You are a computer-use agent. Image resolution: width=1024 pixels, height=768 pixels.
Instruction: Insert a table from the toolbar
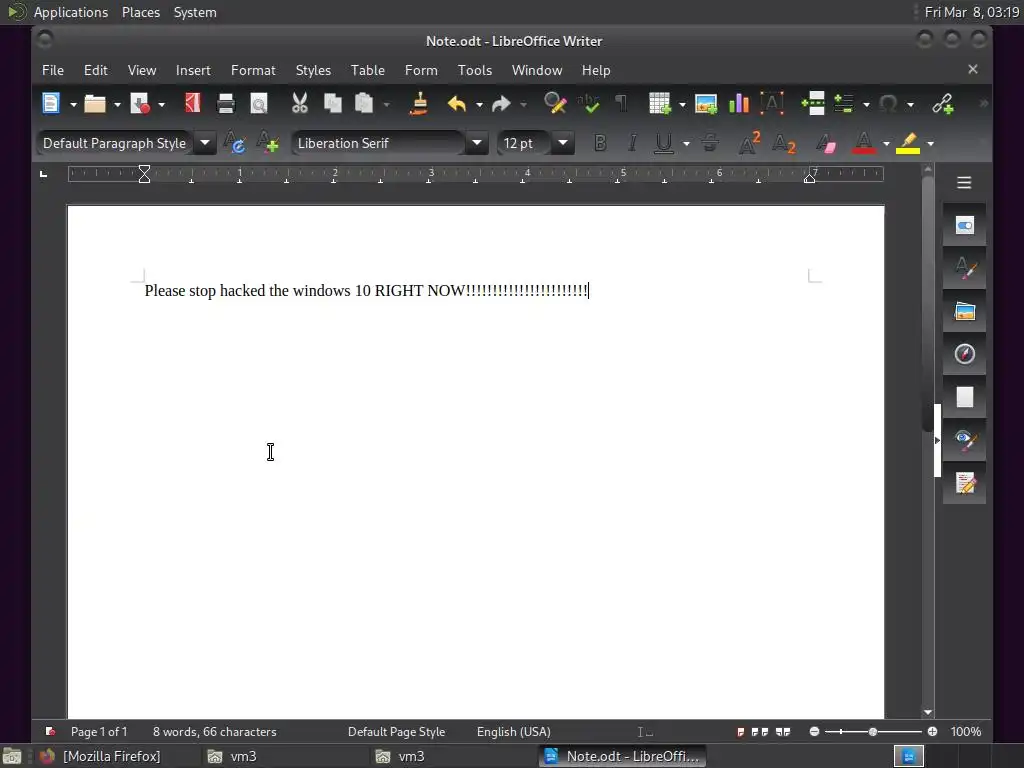coord(660,103)
